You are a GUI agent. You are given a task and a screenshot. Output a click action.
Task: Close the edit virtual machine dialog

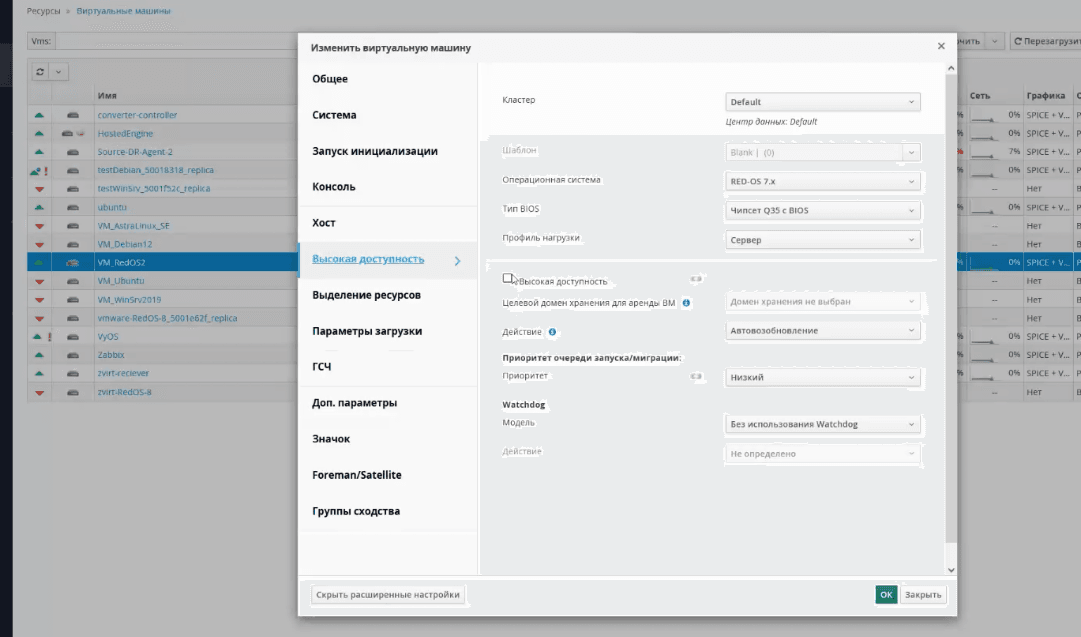tap(941, 46)
